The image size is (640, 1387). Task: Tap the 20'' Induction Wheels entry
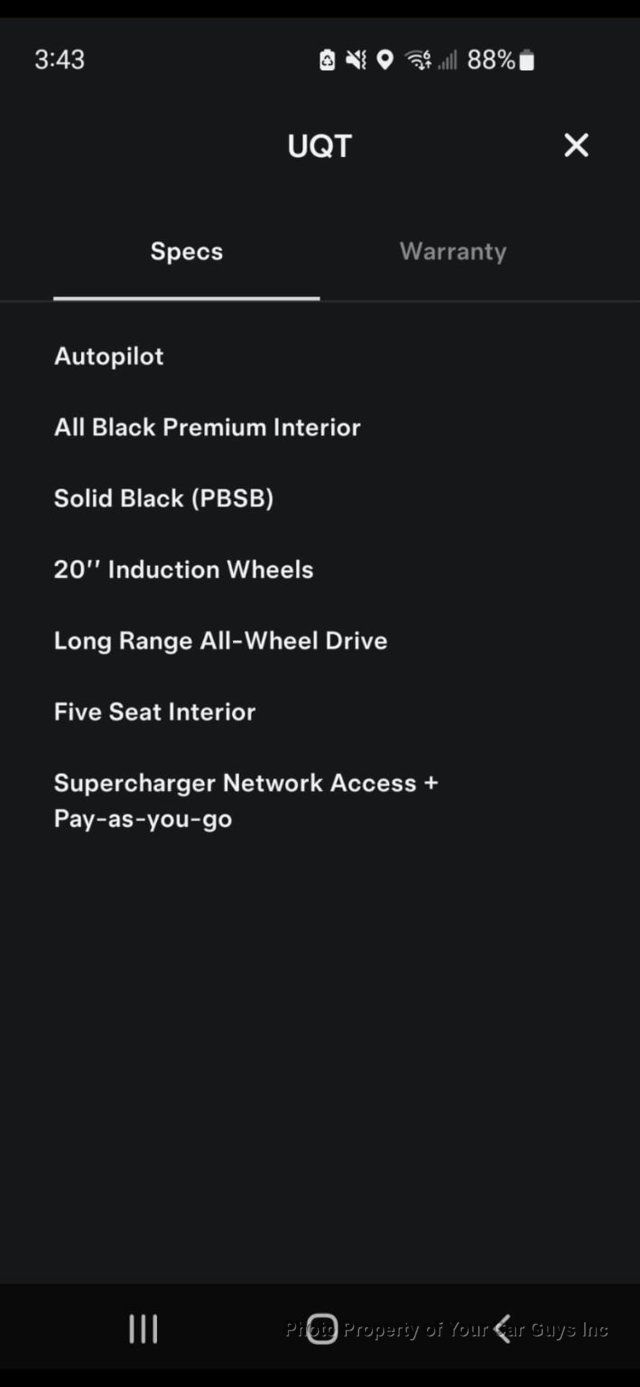pos(184,569)
